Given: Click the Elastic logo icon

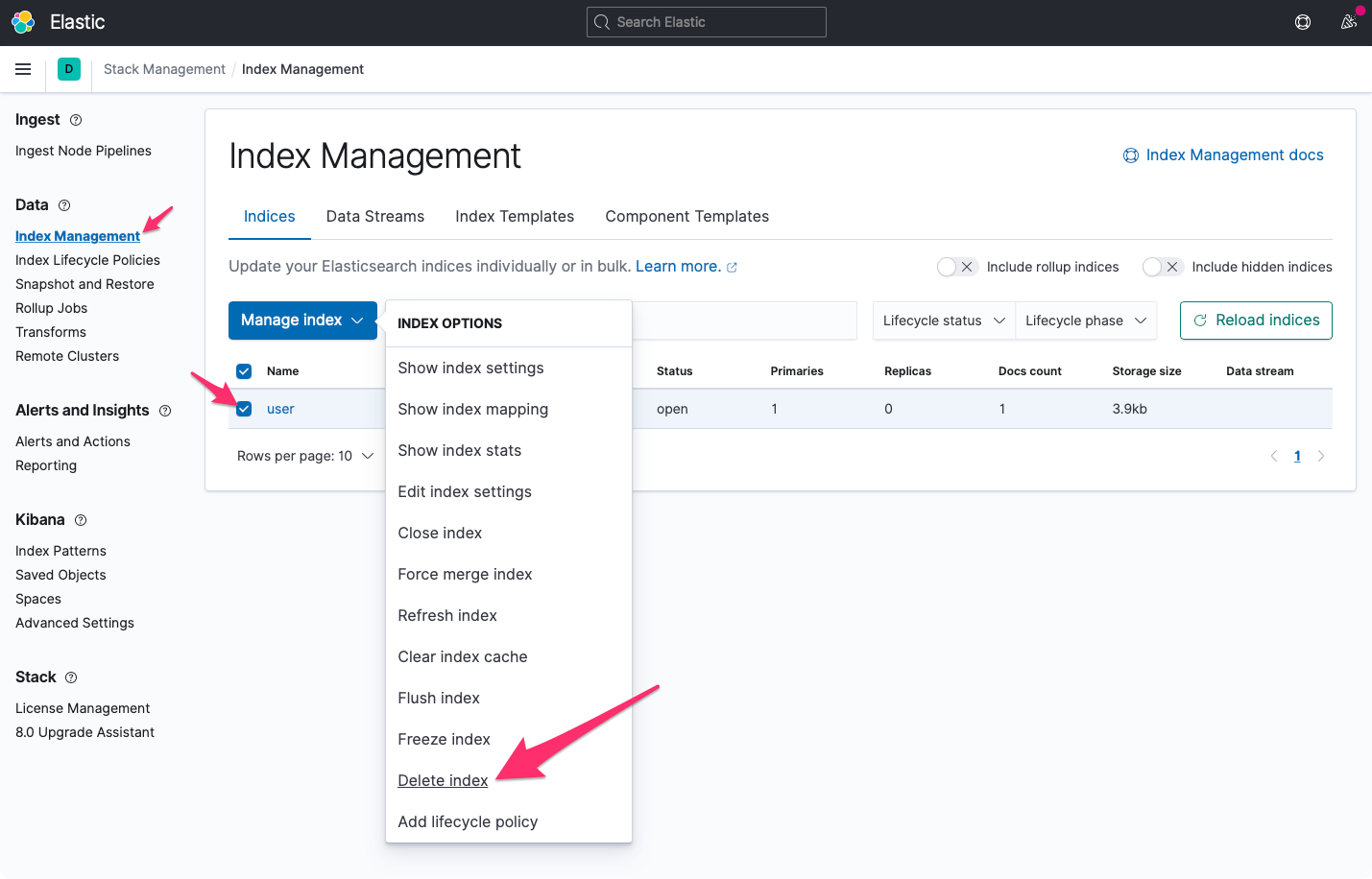Looking at the screenshot, I should (23, 22).
